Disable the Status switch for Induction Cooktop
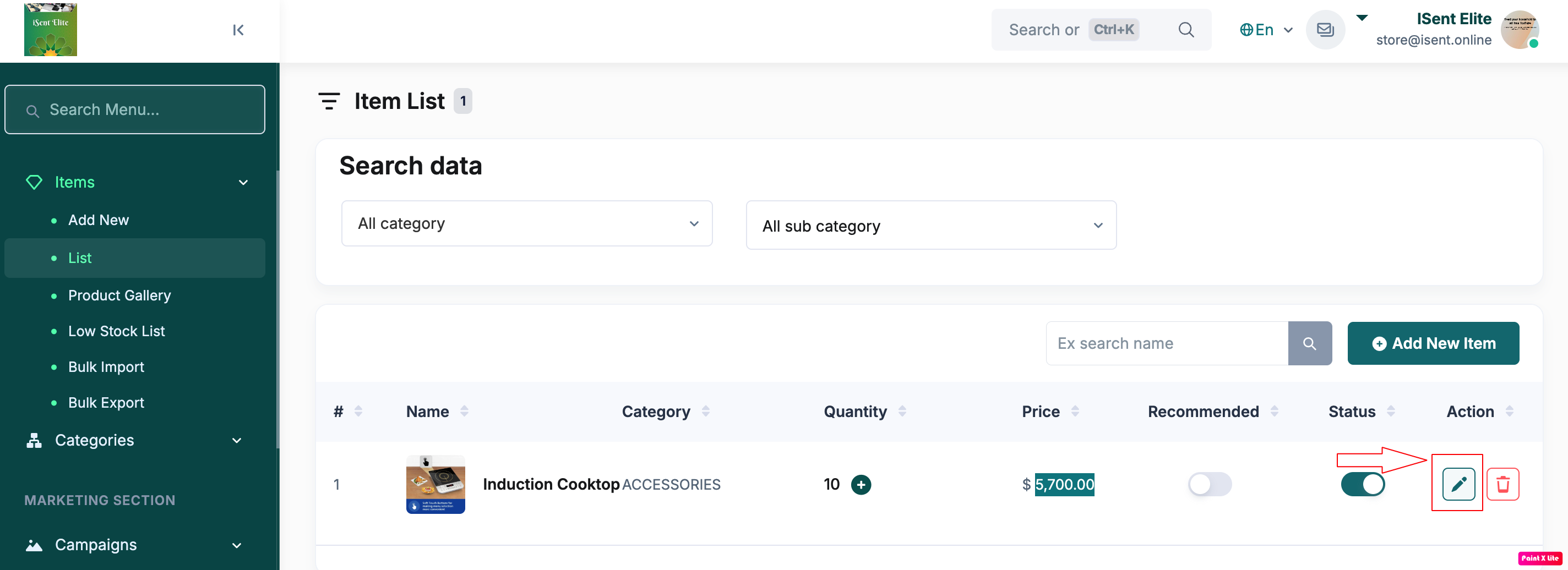This screenshot has width=1568, height=570. point(1362,484)
